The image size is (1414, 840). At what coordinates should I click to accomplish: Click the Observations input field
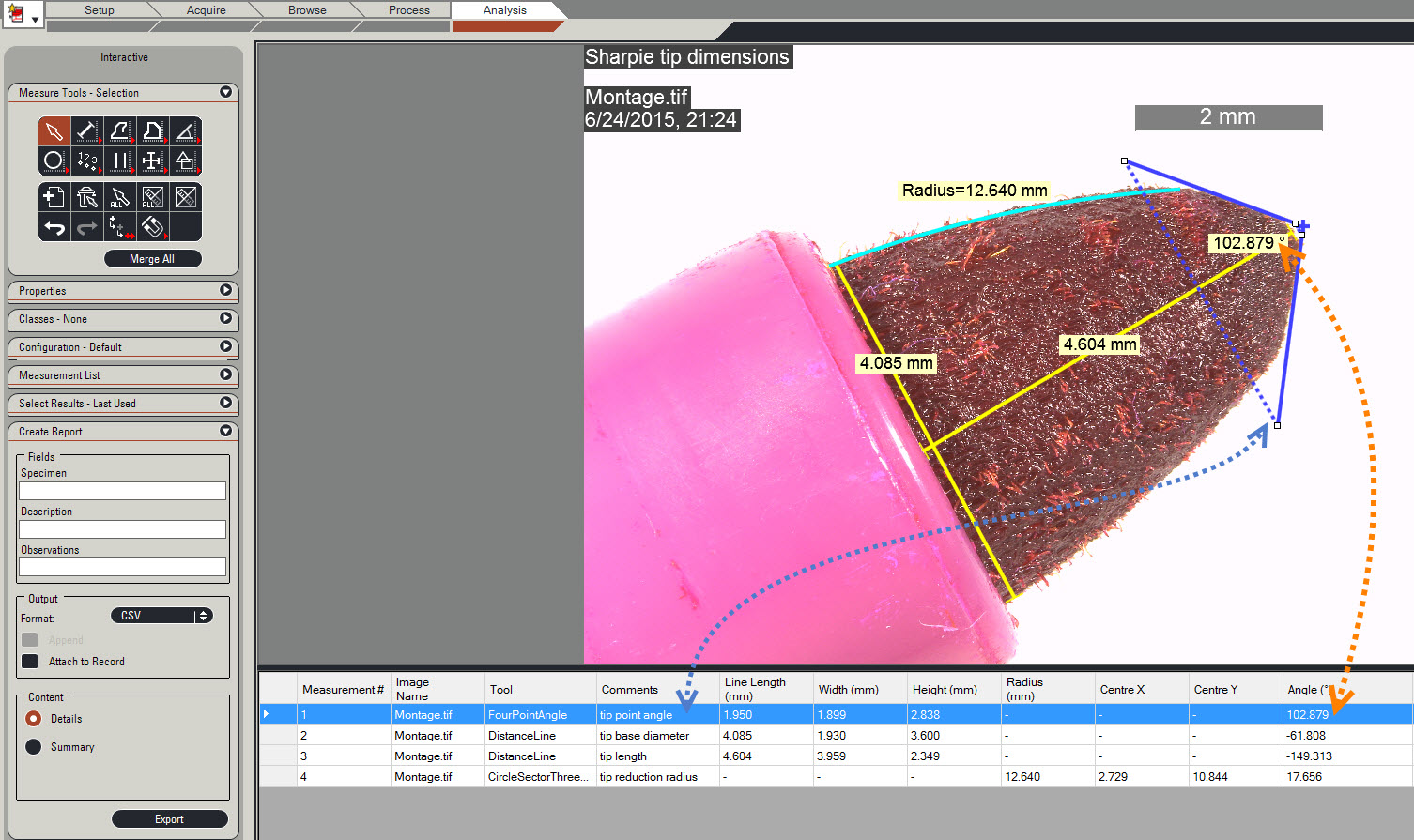click(x=123, y=567)
